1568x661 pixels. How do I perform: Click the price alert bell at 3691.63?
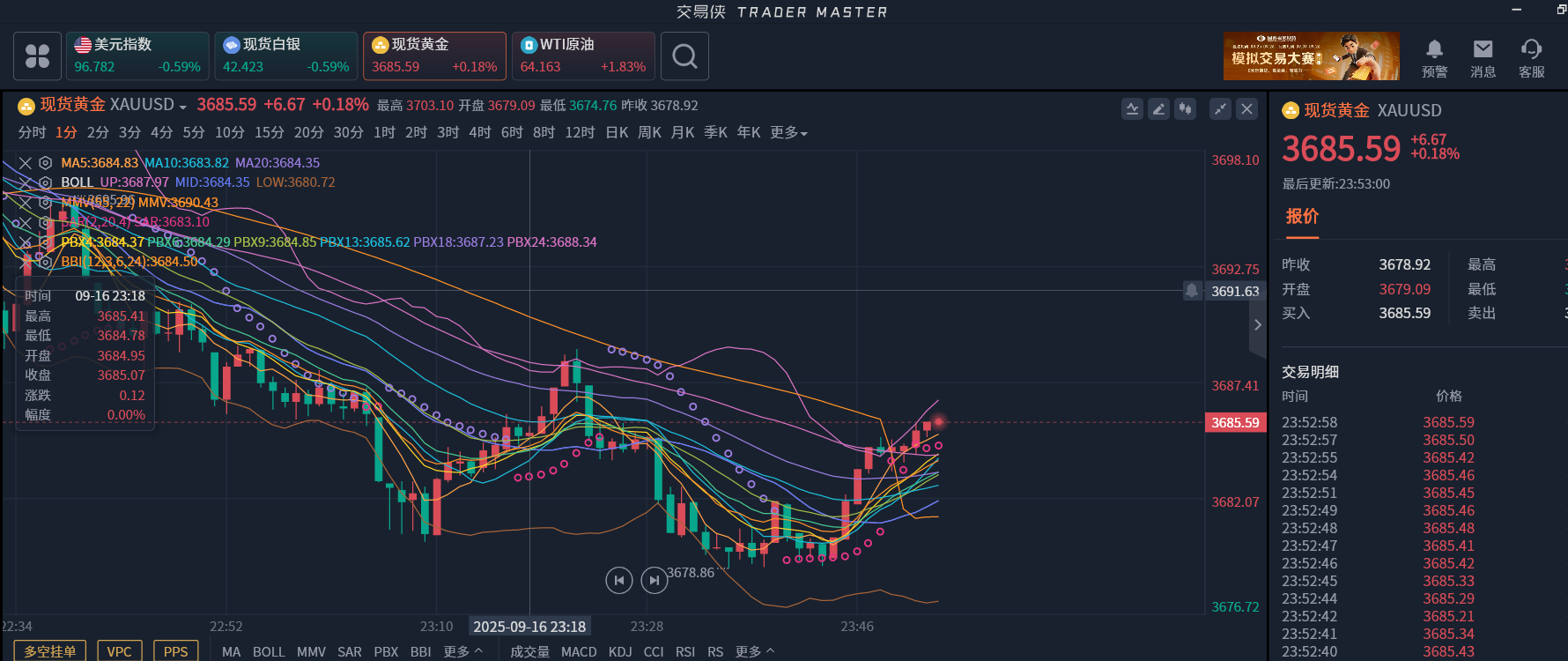point(1192,291)
